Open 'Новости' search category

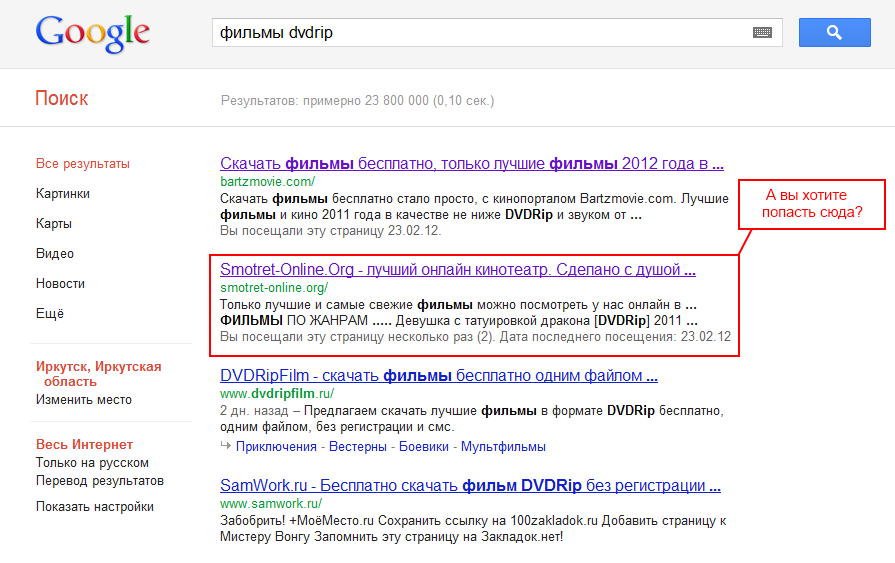60,284
